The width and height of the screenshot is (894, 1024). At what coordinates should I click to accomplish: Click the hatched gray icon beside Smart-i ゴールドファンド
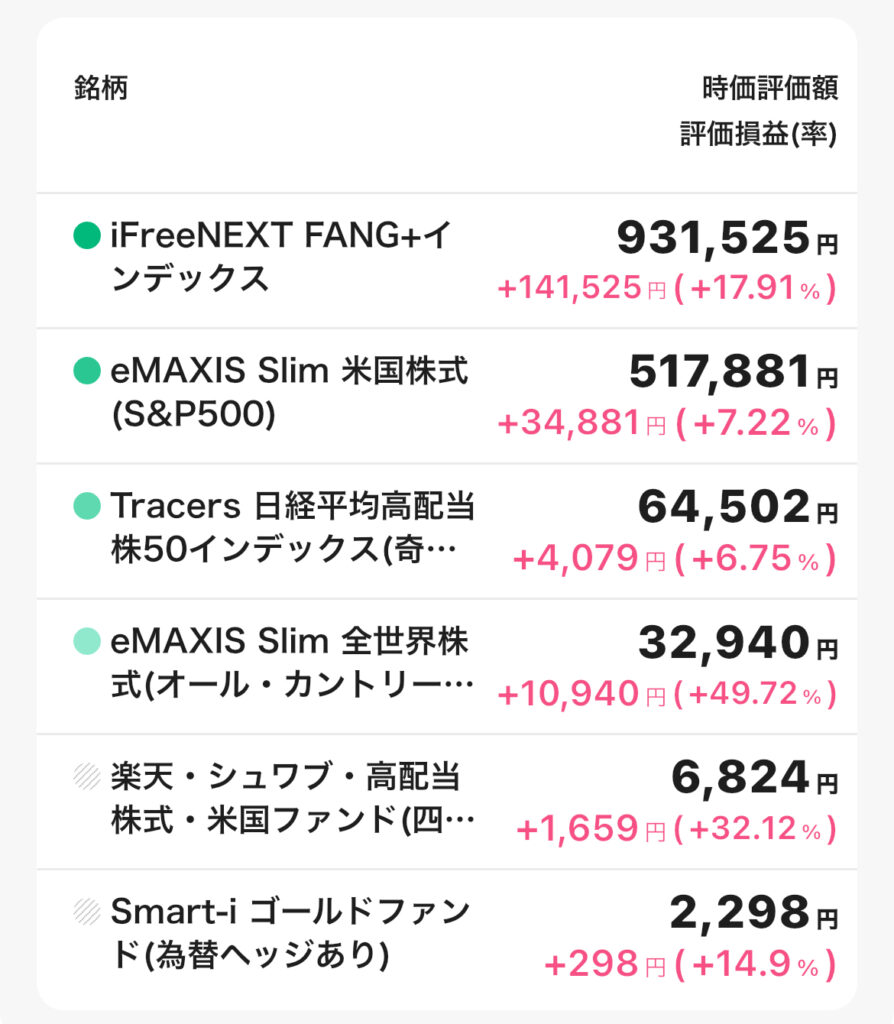pyautogui.click(x=87, y=911)
